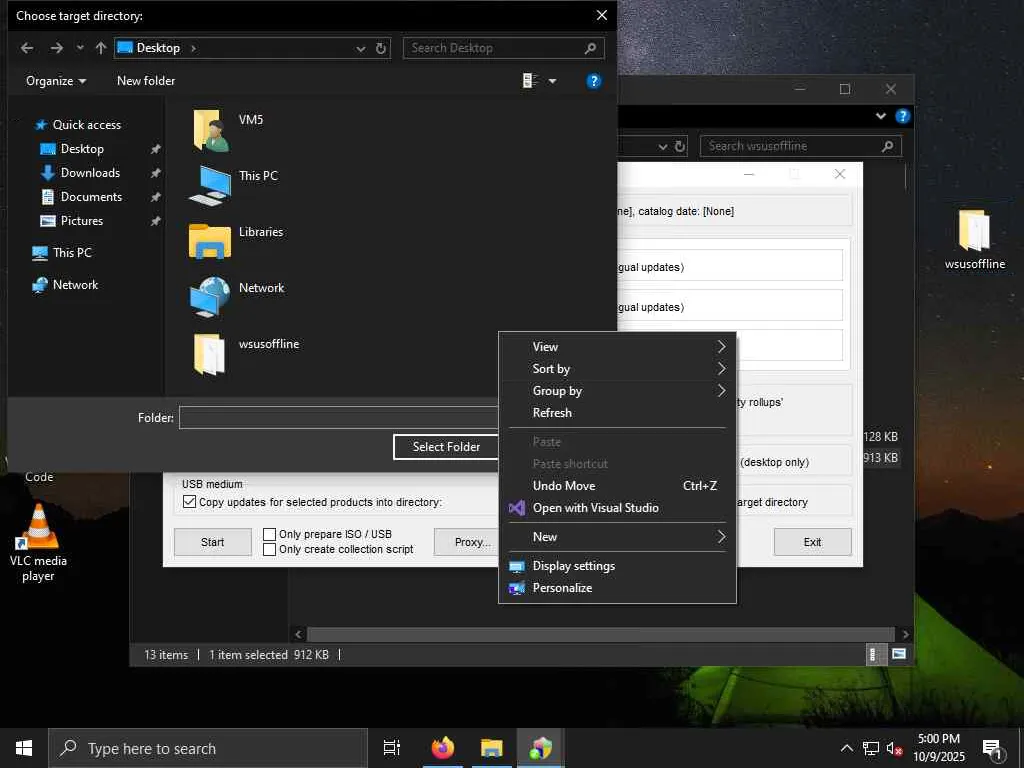Viewport: 1024px width, 768px height.
Task: Click the help question mark icon
Action: [594, 81]
